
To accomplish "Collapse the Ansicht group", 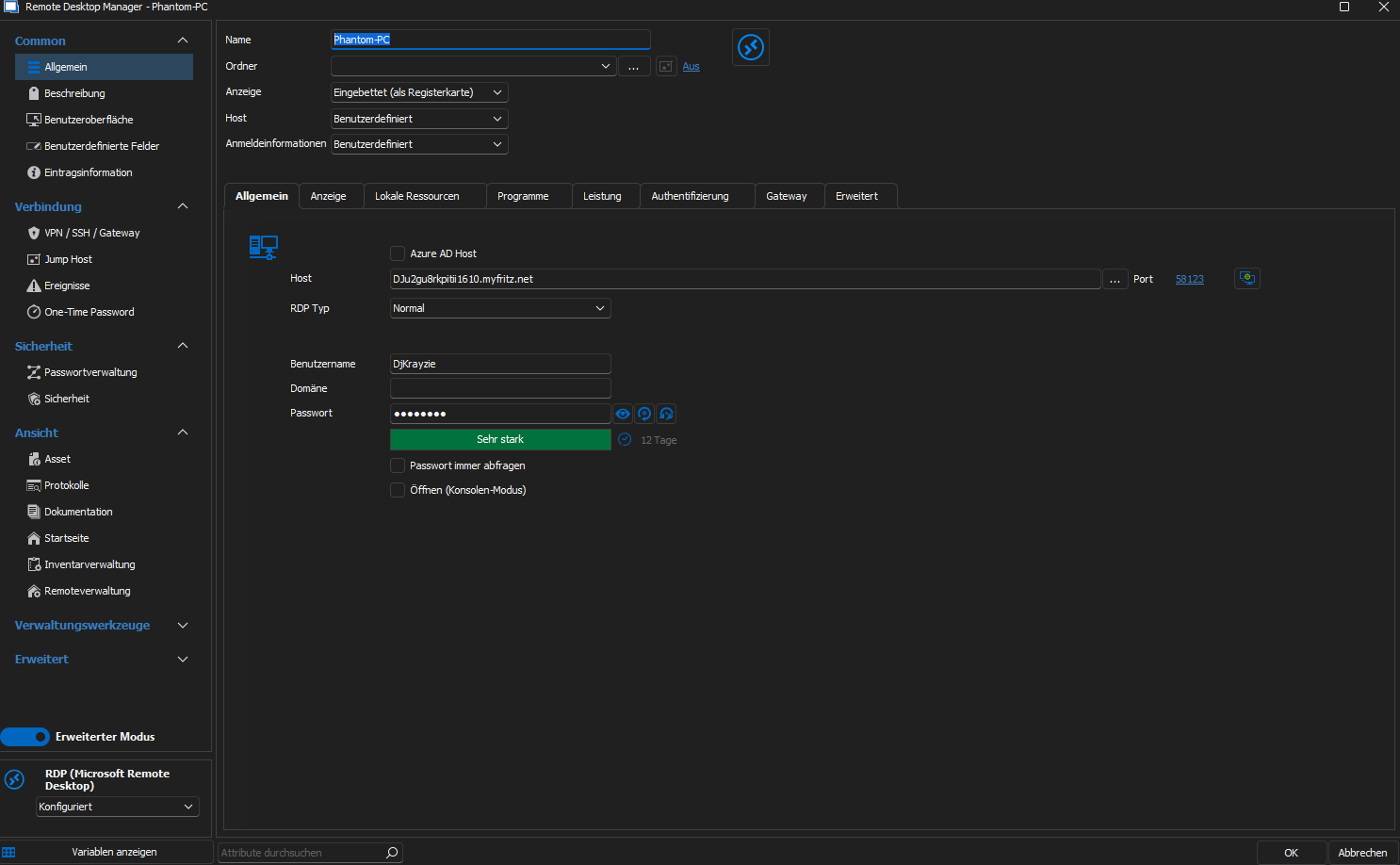I will click(183, 432).
